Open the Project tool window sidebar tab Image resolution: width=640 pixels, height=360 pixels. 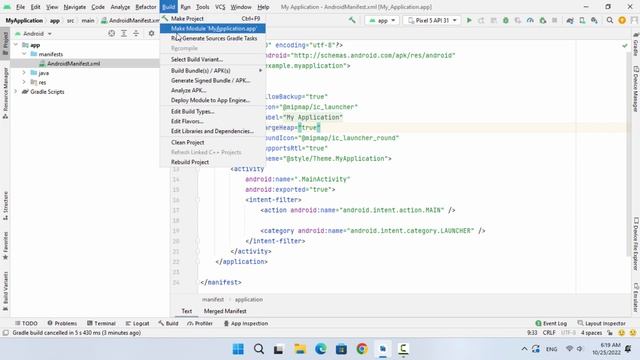[5, 44]
